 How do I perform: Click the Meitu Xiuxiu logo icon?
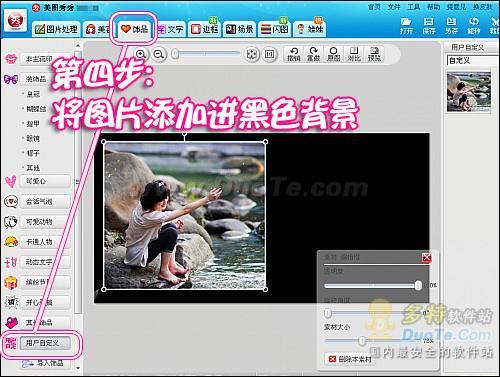coord(15,21)
